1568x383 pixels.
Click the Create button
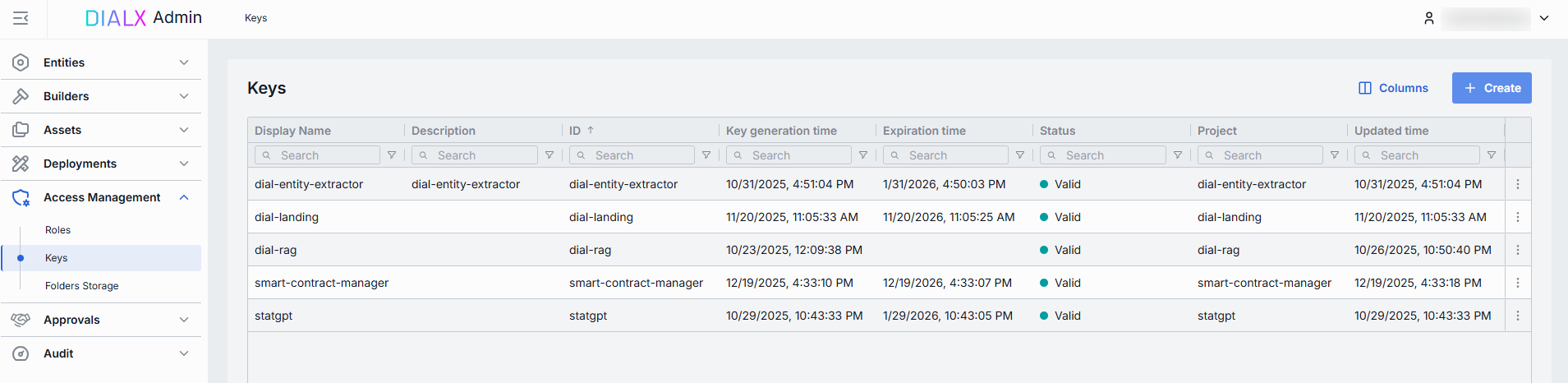[1491, 88]
